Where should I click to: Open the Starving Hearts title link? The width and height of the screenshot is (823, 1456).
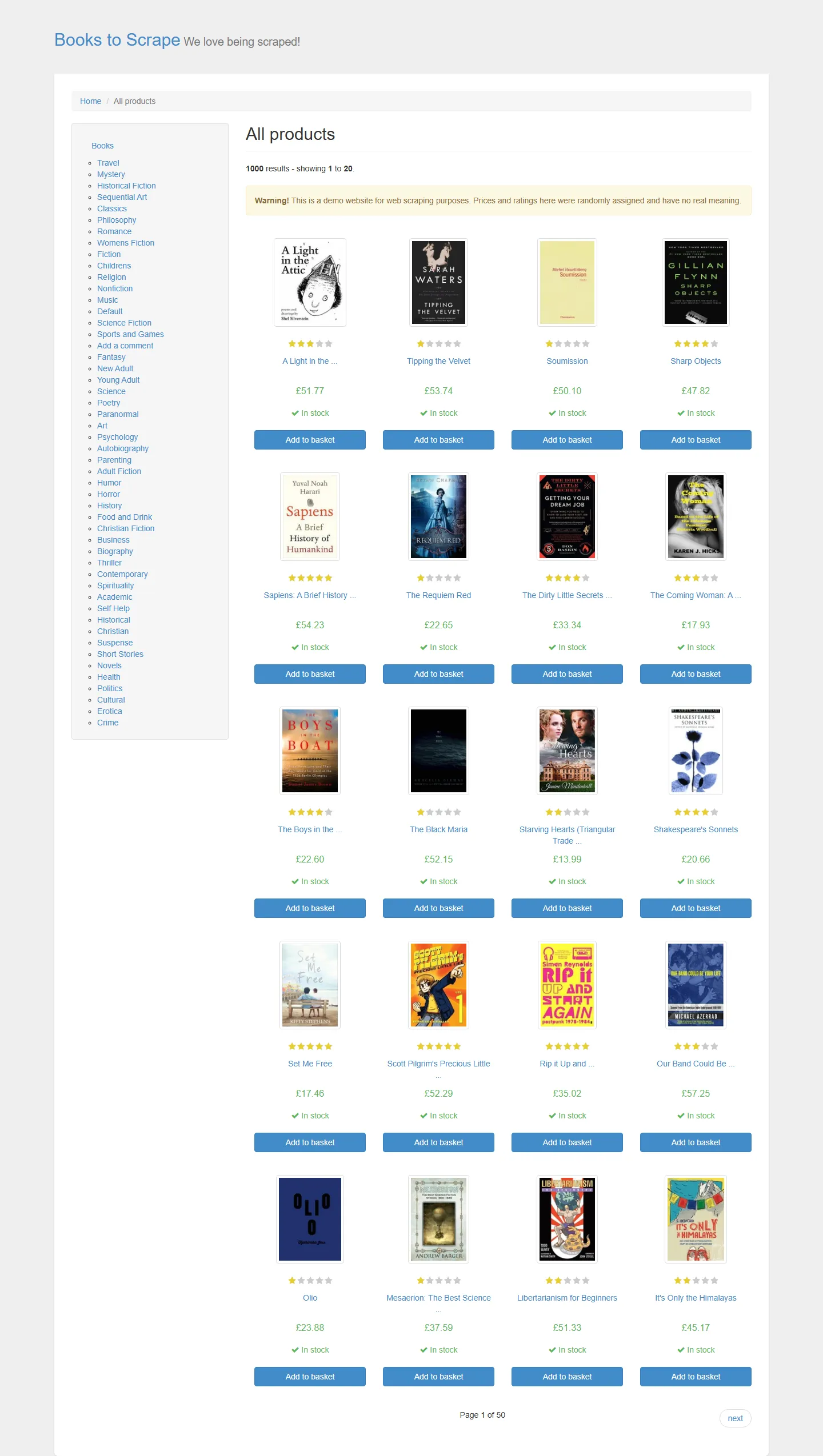(x=567, y=835)
